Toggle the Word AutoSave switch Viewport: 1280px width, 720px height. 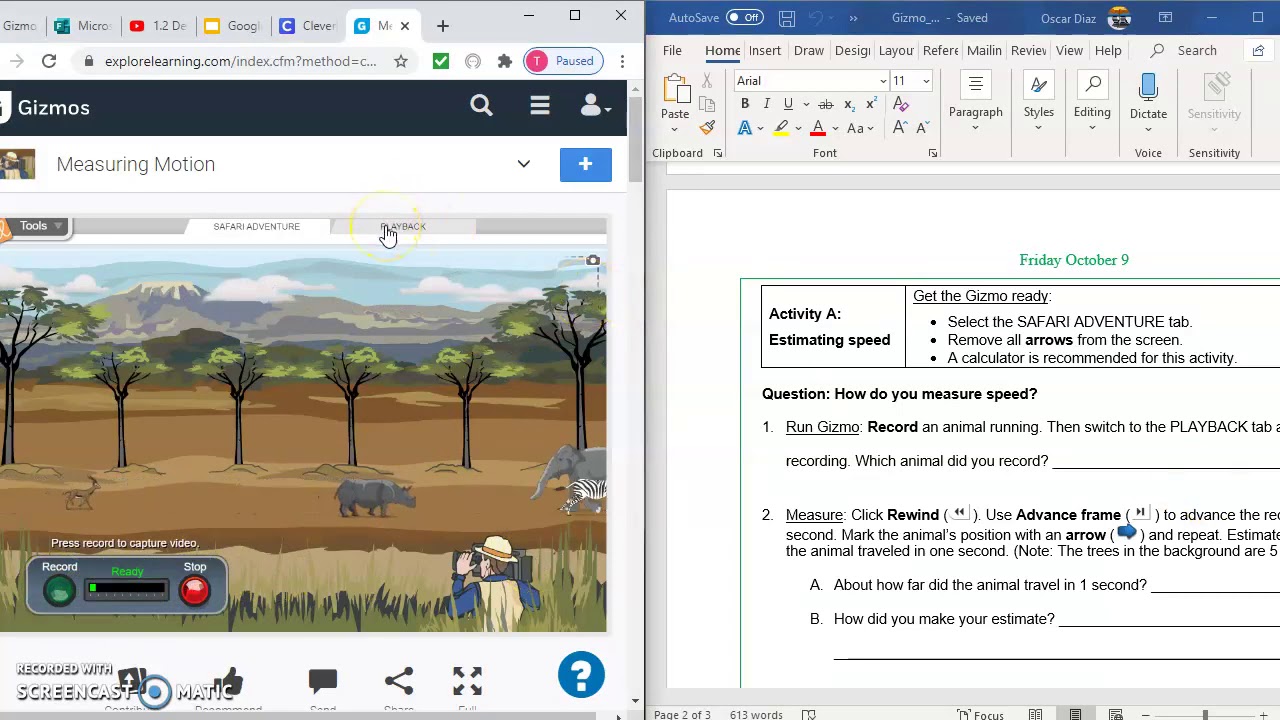[744, 18]
